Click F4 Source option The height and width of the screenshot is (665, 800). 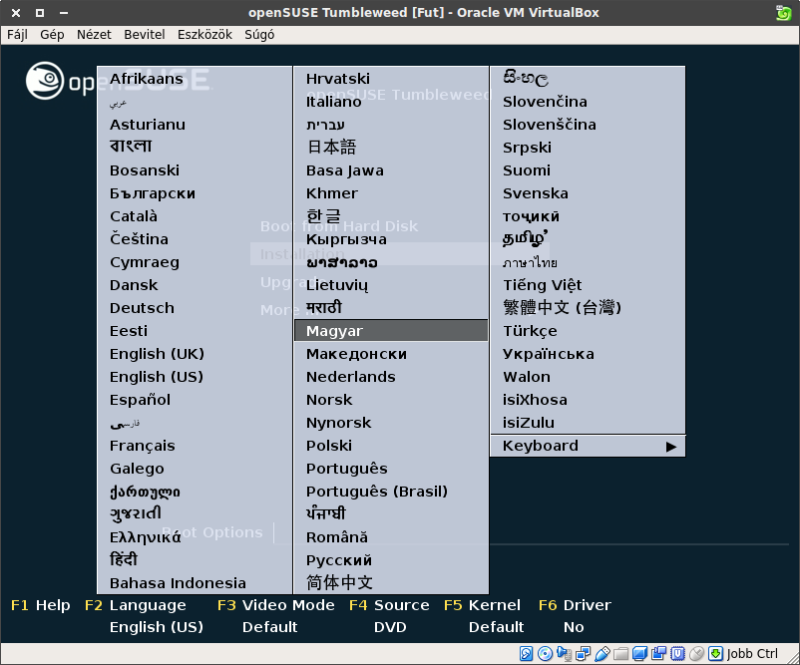389,605
